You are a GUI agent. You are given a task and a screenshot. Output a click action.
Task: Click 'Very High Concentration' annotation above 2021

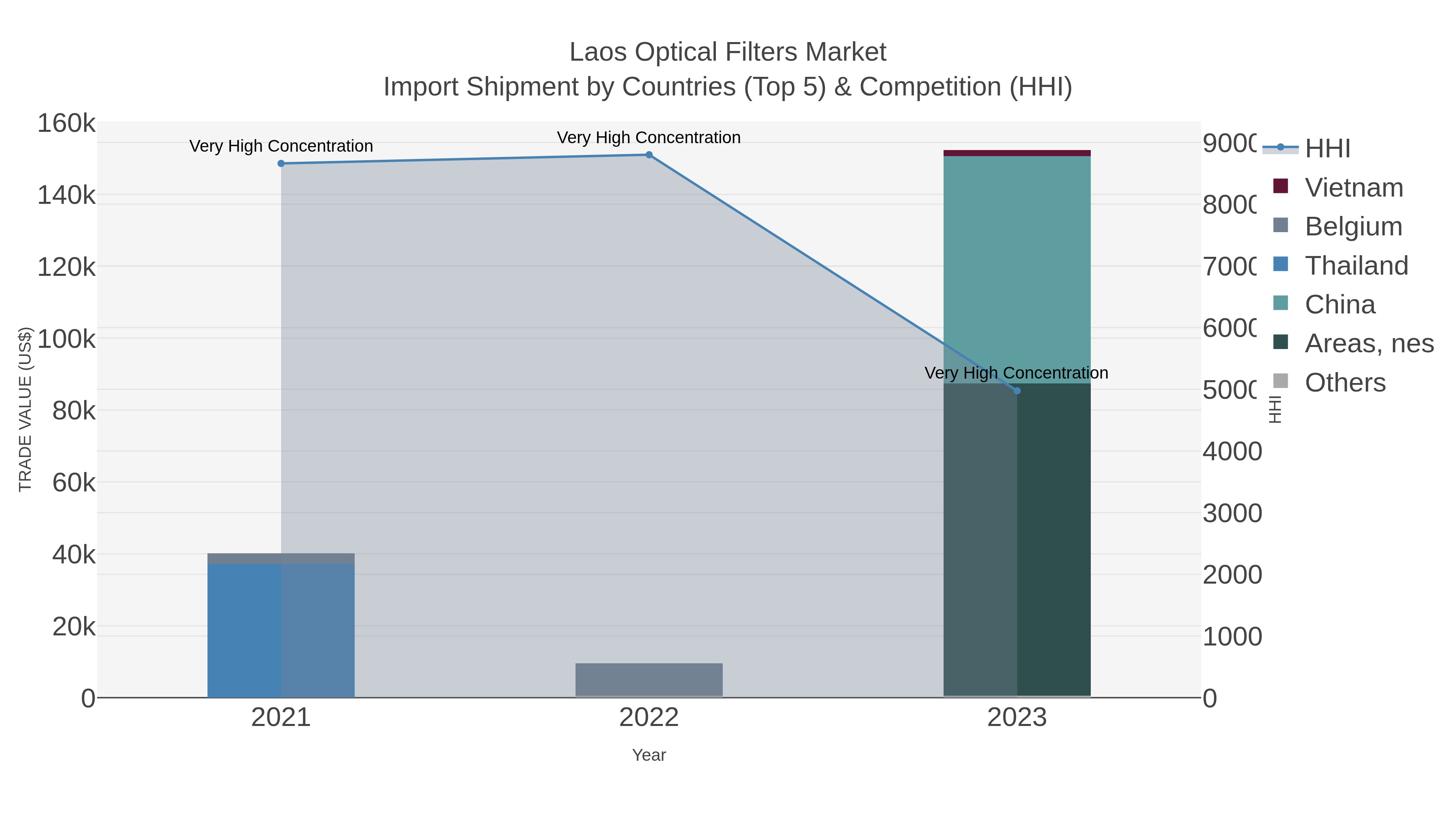(x=281, y=146)
